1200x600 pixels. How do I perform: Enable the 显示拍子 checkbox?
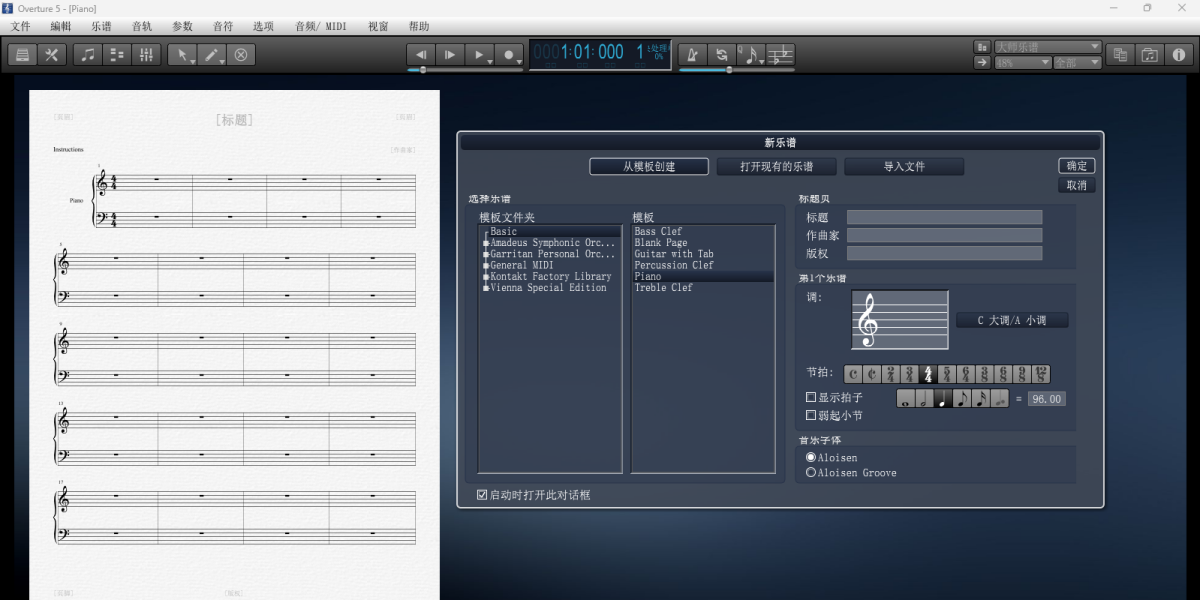coord(811,397)
